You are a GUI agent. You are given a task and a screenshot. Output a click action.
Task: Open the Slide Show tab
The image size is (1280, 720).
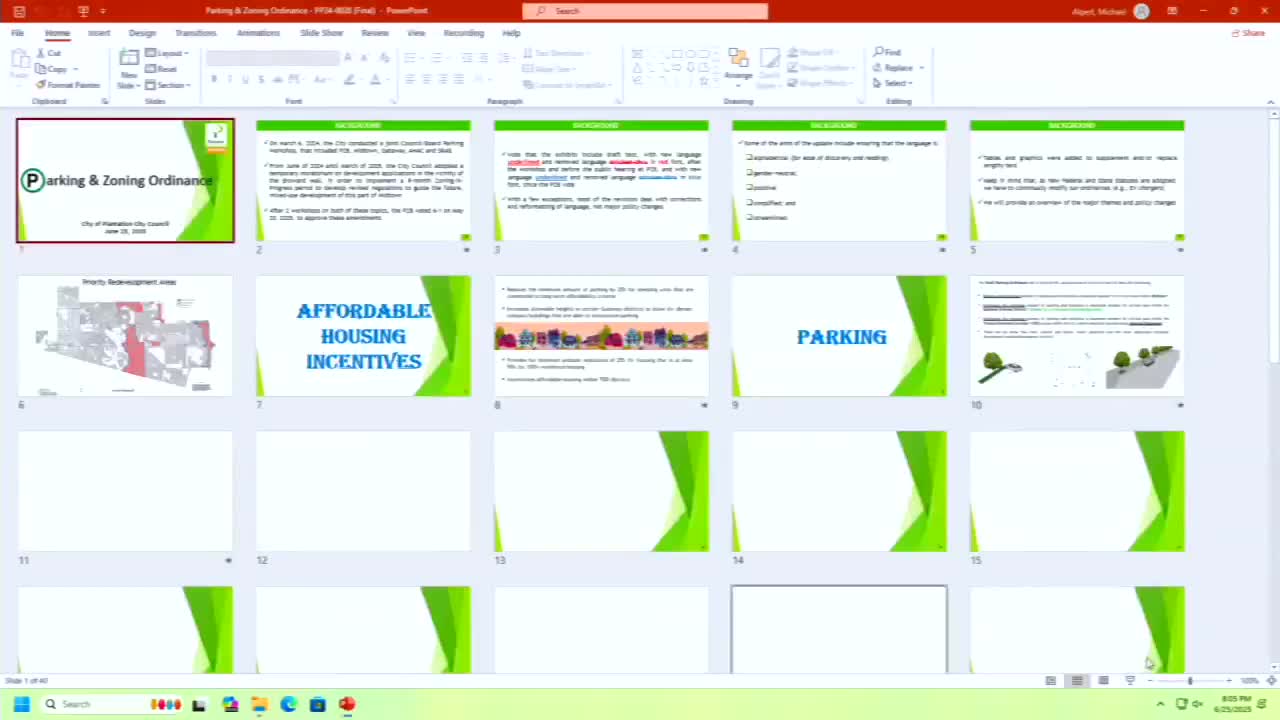(x=321, y=33)
